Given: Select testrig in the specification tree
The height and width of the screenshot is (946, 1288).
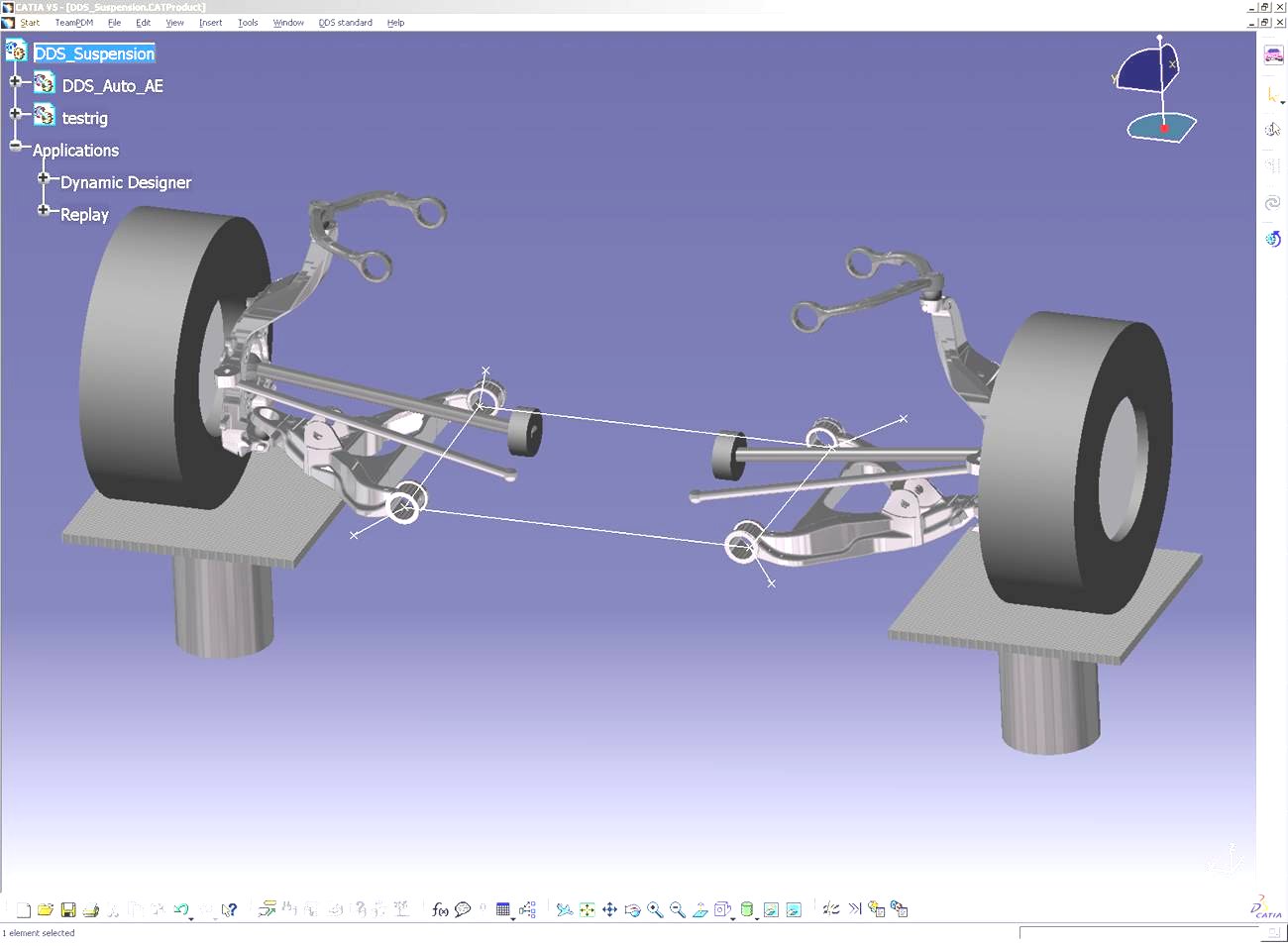Looking at the screenshot, I should pyautogui.click(x=84, y=118).
